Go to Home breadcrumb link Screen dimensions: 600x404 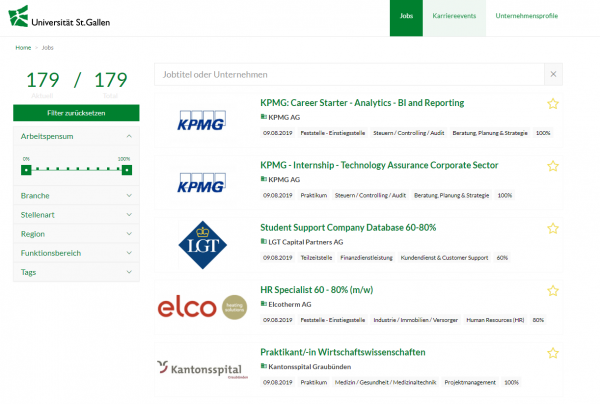(23, 47)
